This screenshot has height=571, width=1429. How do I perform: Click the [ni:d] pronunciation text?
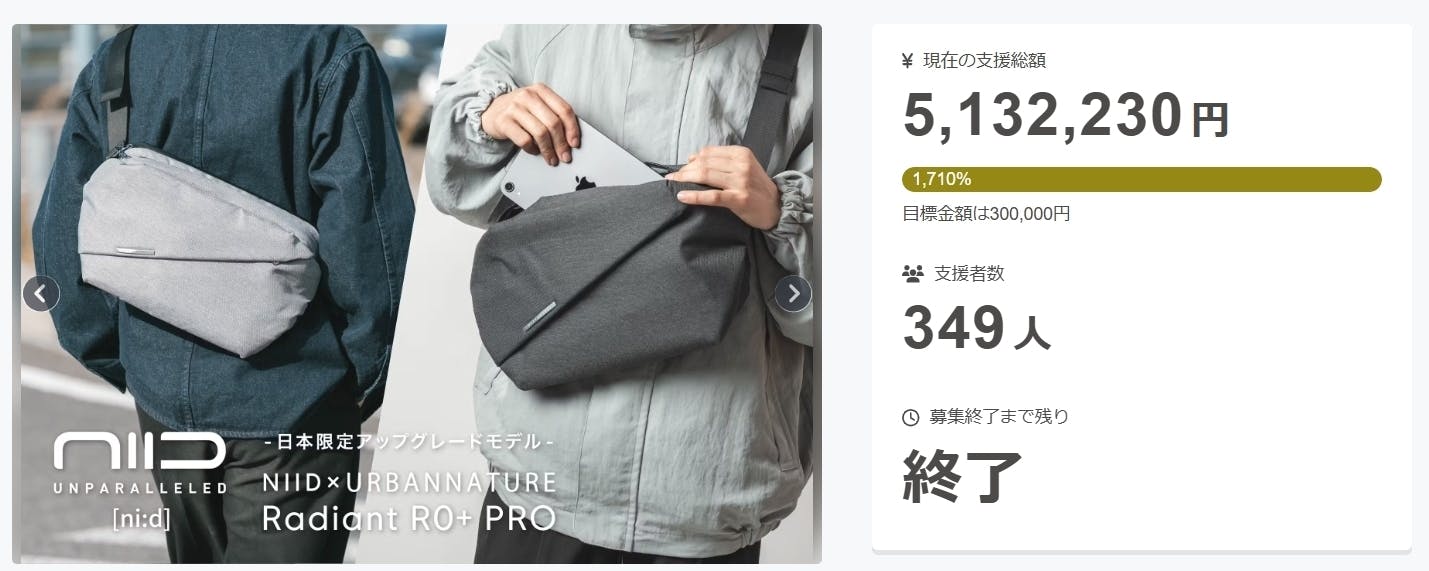(x=139, y=518)
